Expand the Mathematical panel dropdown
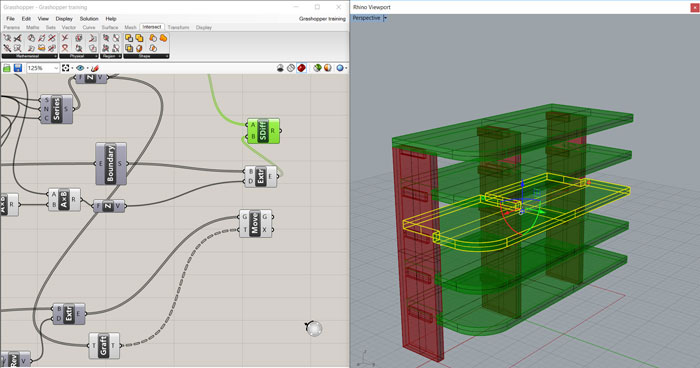The width and height of the screenshot is (700, 368). (x=55, y=56)
